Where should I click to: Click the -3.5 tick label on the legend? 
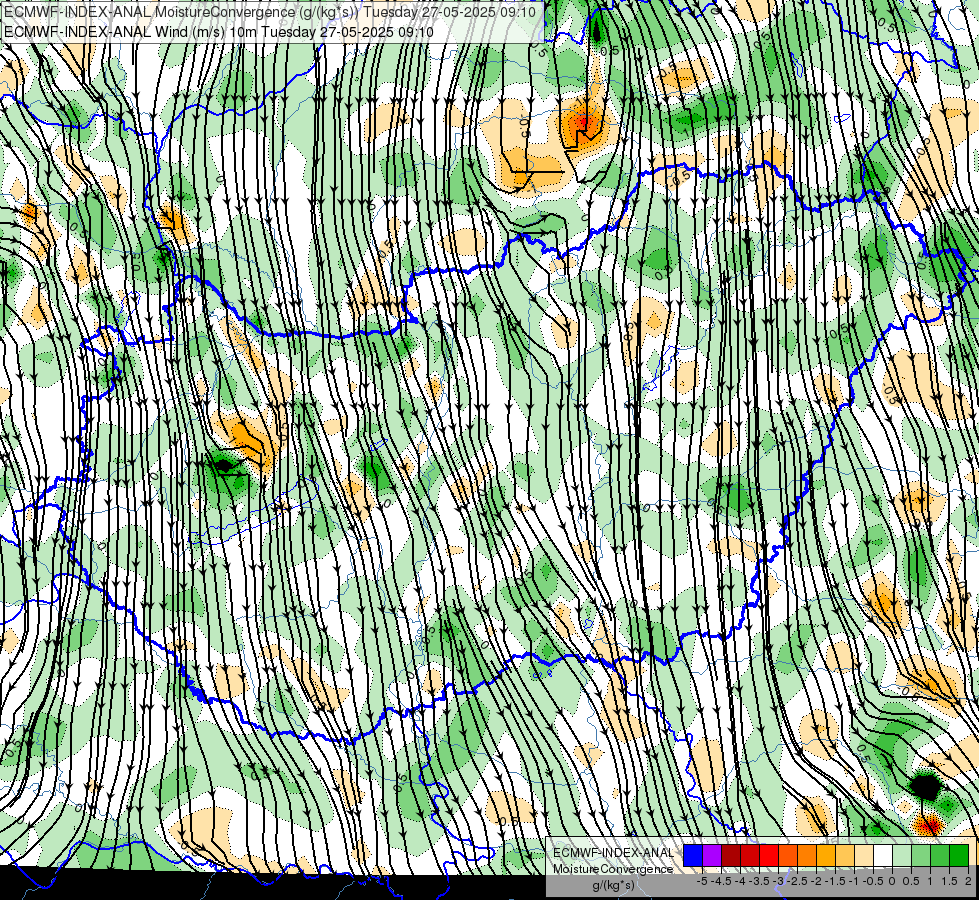[759, 881]
